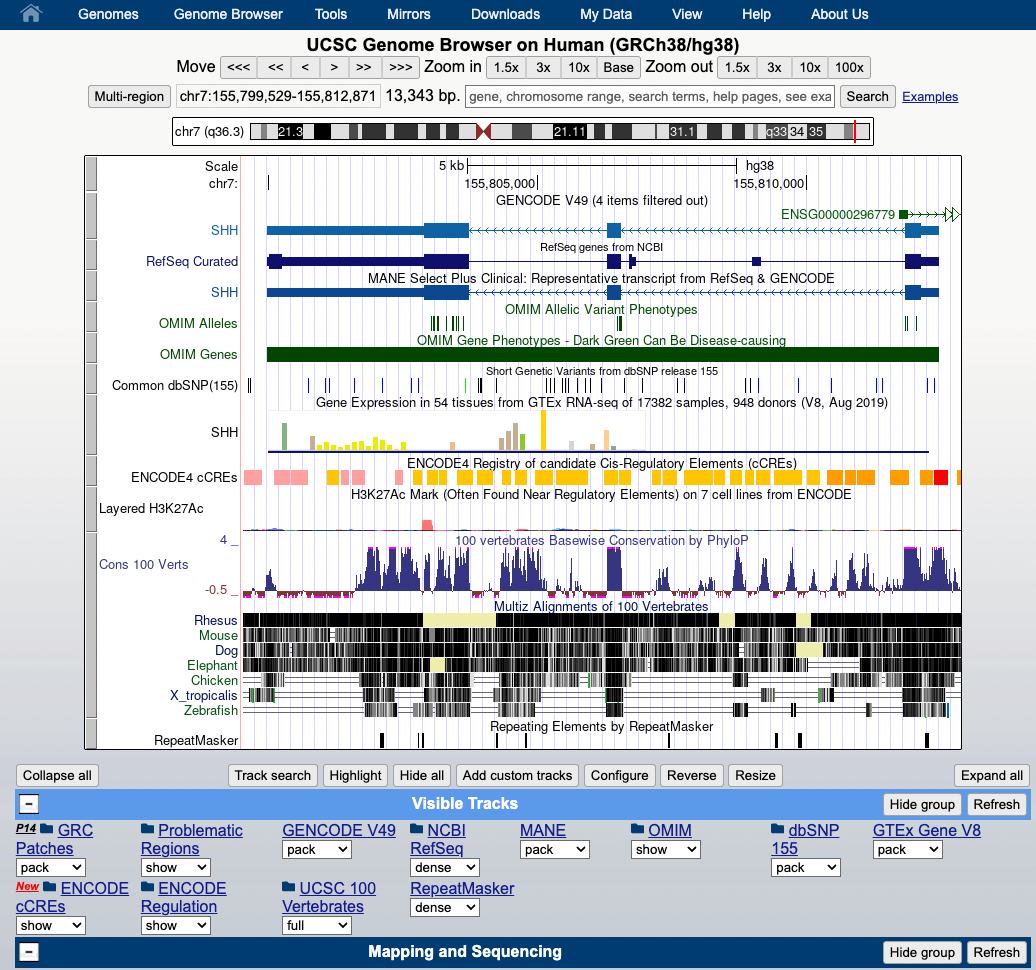This screenshot has height=970, width=1036.
Task: Open the Examples link
Action: coord(929,96)
